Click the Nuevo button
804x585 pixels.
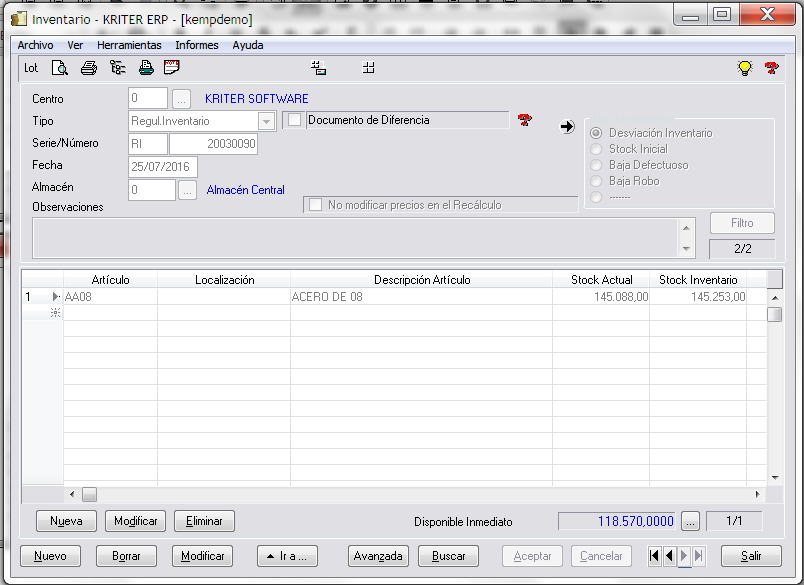50,556
